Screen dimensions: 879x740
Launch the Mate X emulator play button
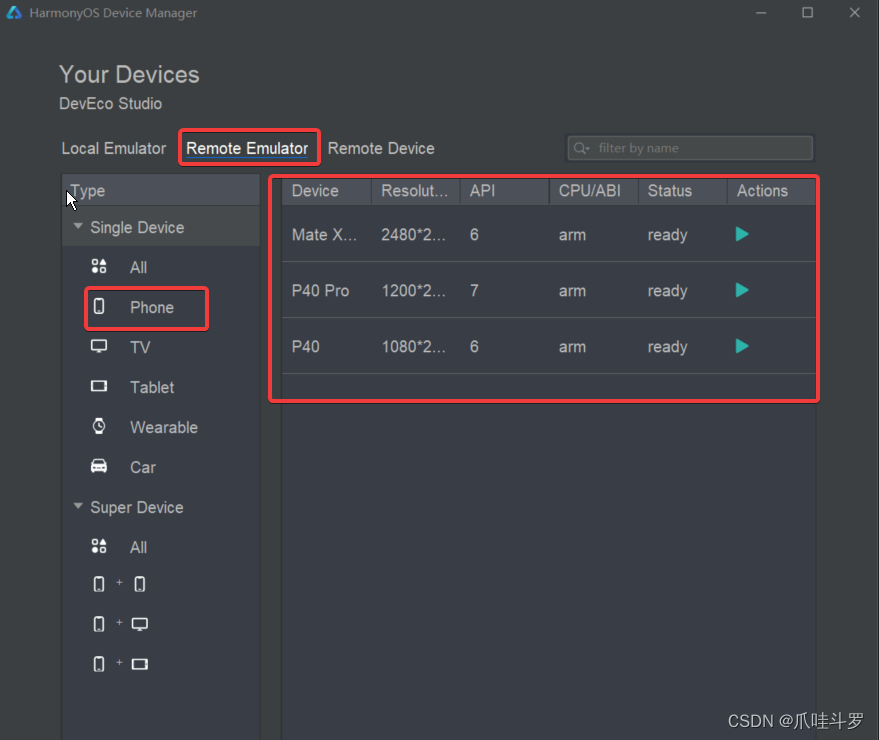click(x=742, y=234)
